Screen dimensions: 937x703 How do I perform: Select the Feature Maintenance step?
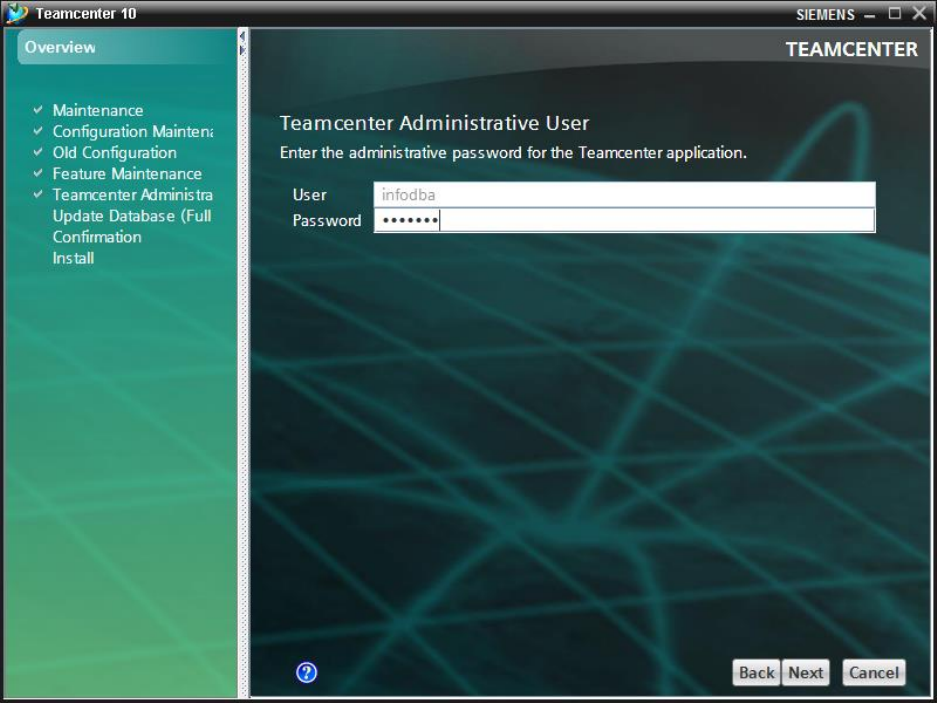pyautogui.click(x=127, y=174)
